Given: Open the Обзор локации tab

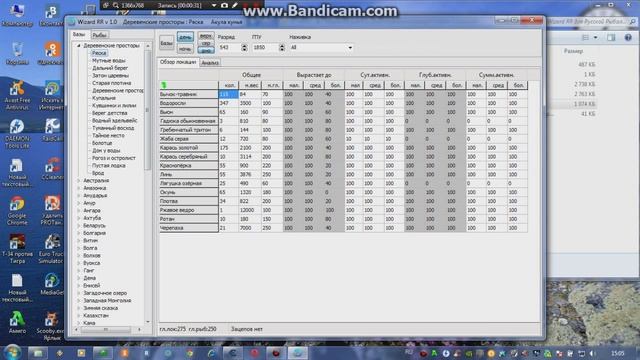Looking at the screenshot, I should click(x=178, y=62).
